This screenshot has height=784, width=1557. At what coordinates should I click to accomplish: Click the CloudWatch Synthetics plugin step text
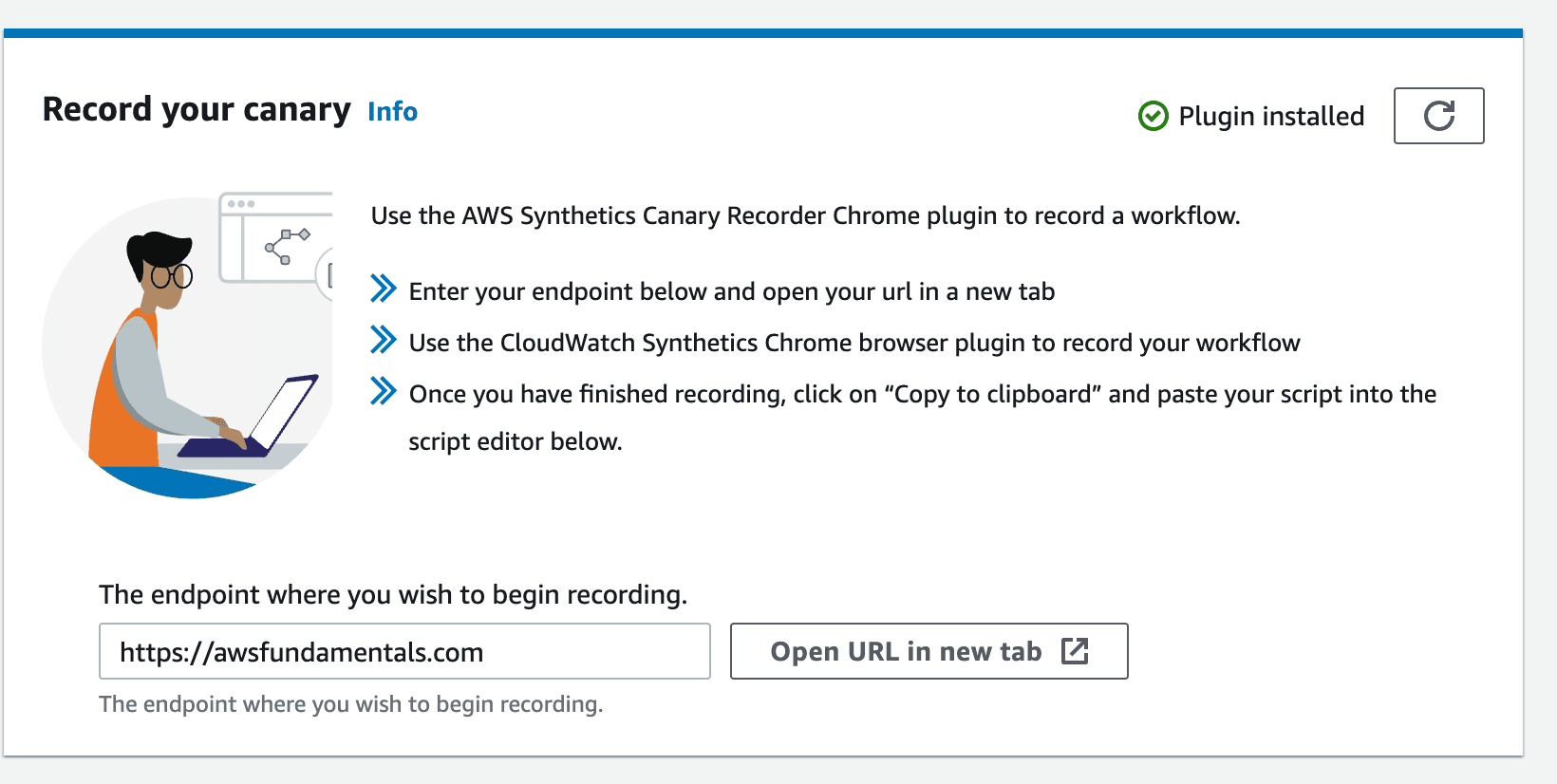854,343
